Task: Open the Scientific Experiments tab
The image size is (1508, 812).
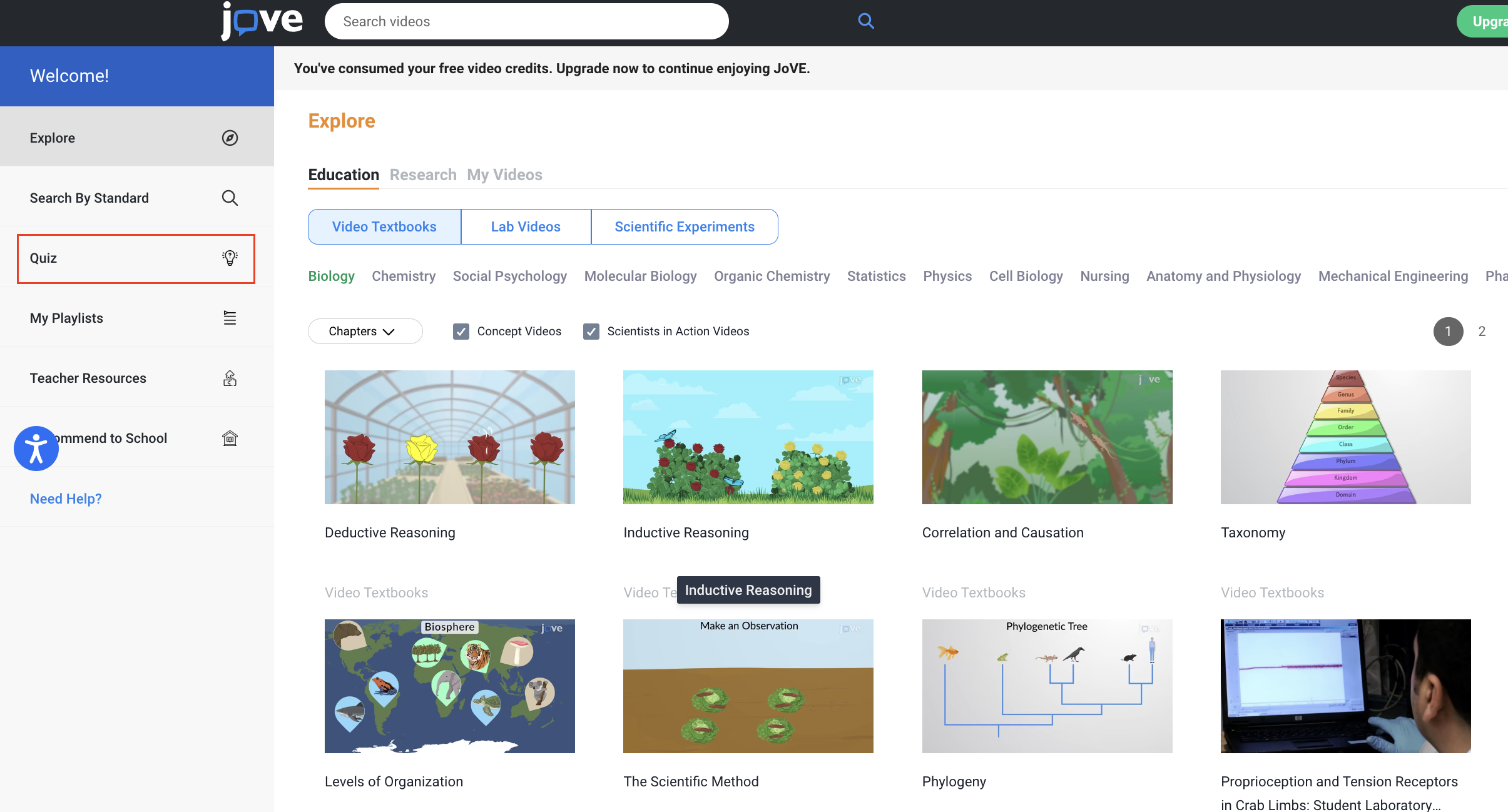Action: point(685,226)
